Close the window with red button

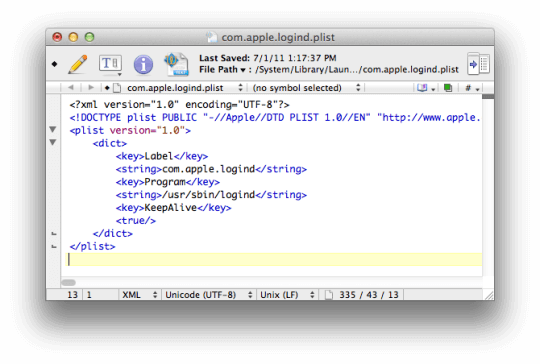57,37
